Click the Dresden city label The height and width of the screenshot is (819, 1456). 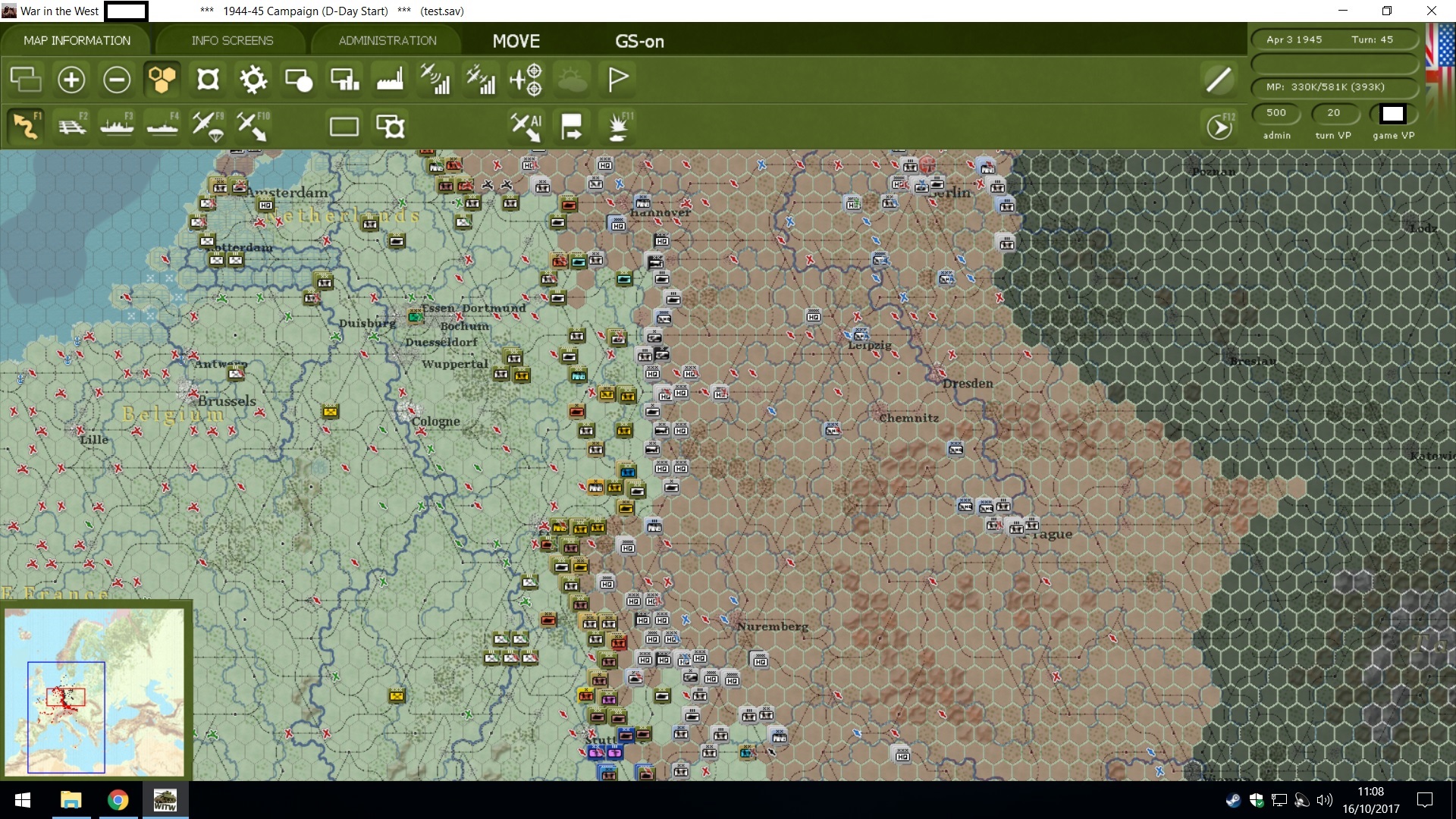tap(968, 384)
